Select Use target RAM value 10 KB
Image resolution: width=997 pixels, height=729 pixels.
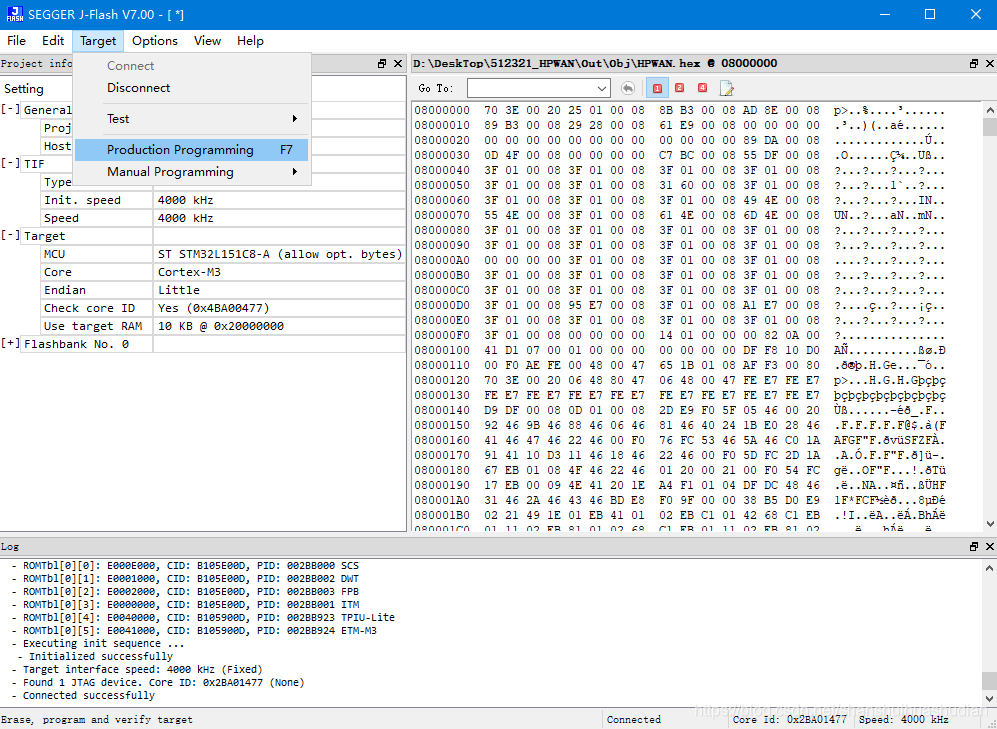[280, 326]
